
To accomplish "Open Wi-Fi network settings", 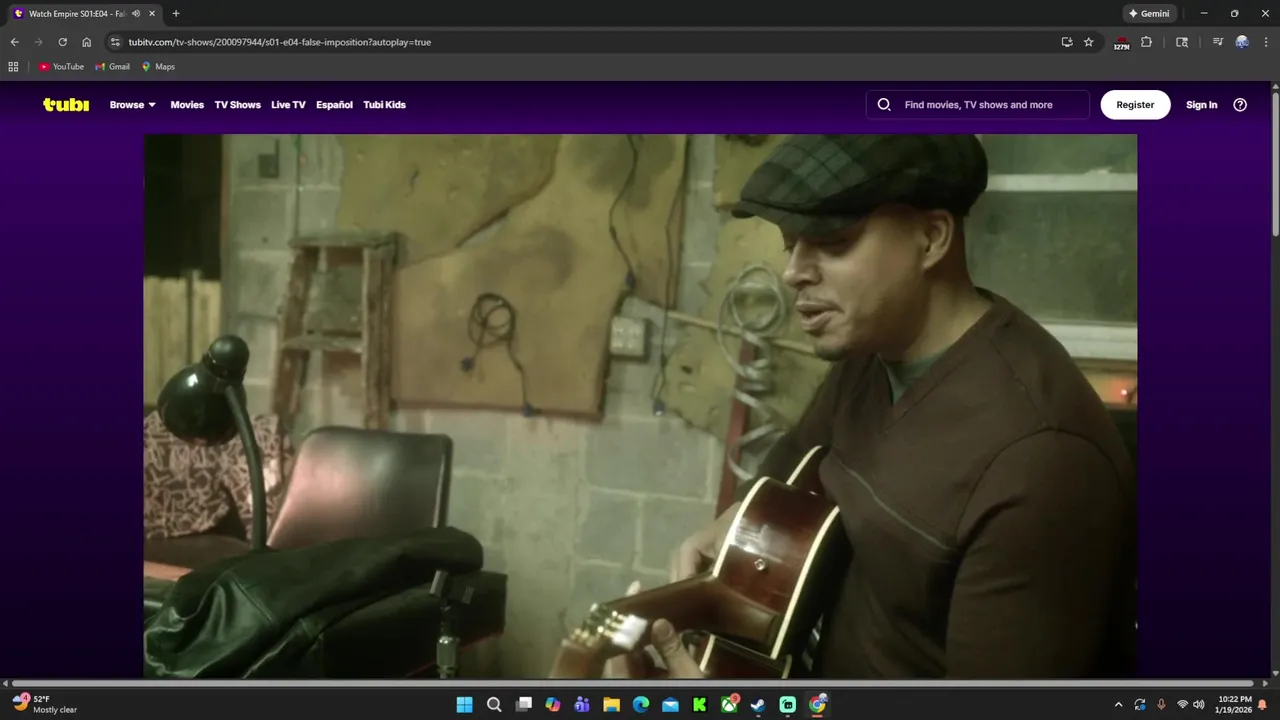I will coord(1182,705).
